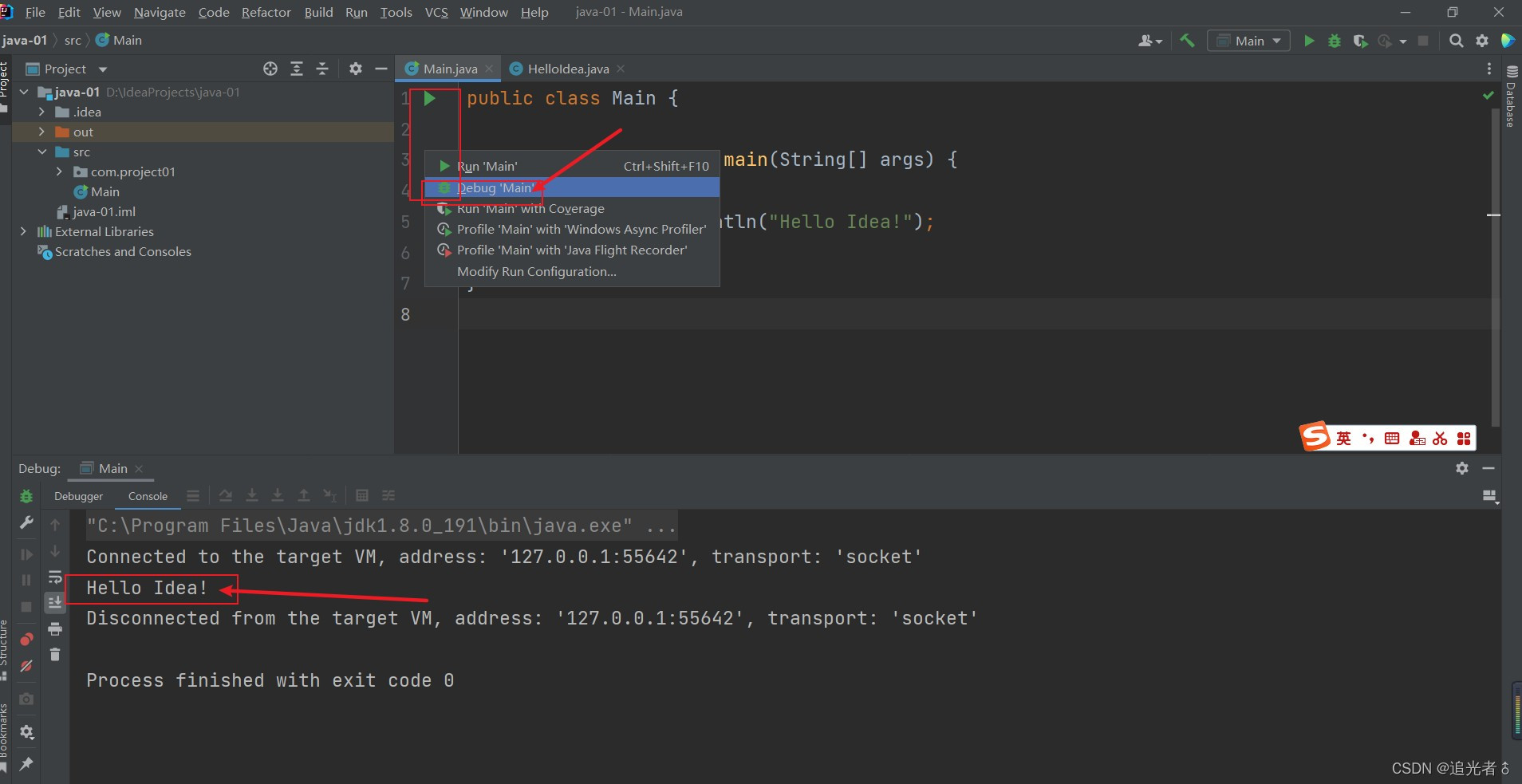Toggle Bookmarks tool window vertical tab
Image resolution: width=1522 pixels, height=784 pixels.
(5, 737)
